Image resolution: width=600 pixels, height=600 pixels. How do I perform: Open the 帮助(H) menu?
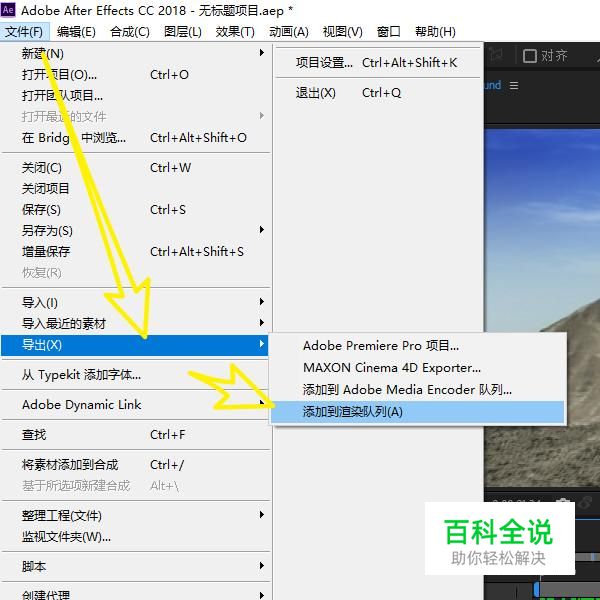tap(435, 32)
